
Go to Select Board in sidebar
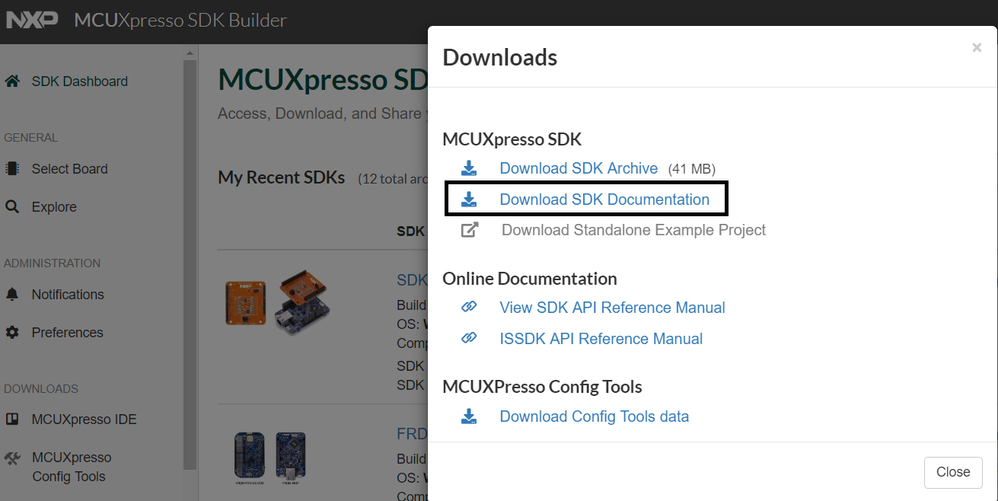click(69, 169)
